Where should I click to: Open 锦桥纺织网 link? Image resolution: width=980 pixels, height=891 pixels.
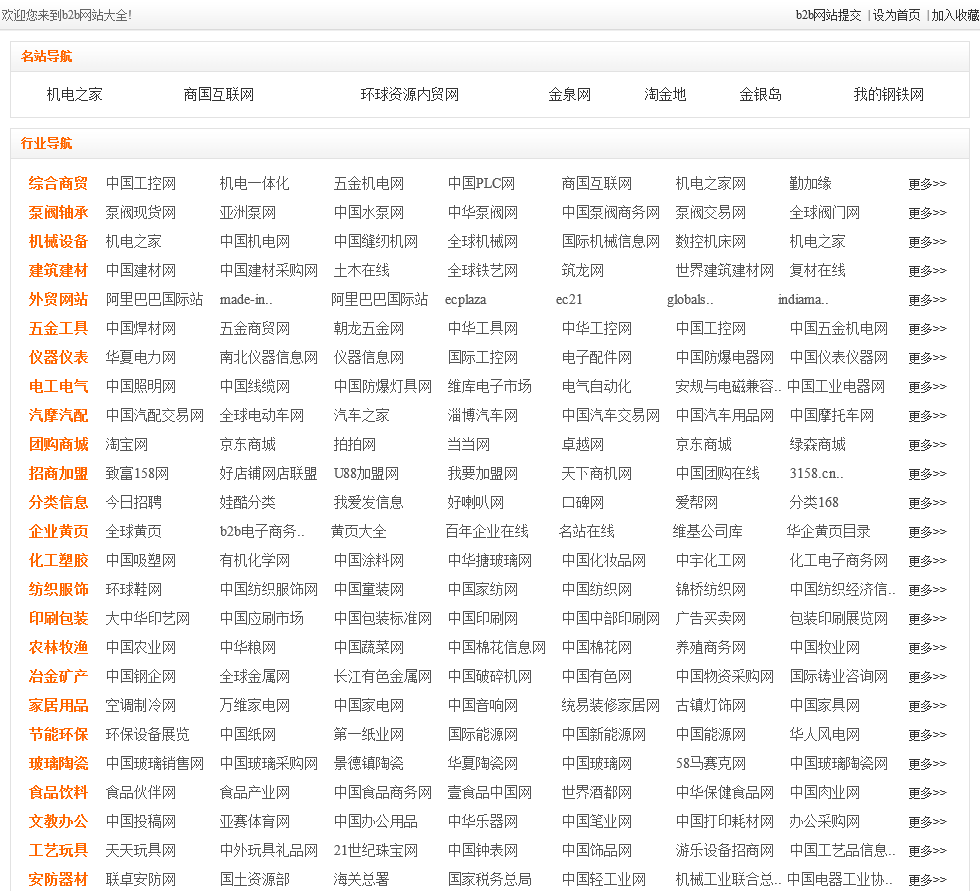[x=711, y=589]
